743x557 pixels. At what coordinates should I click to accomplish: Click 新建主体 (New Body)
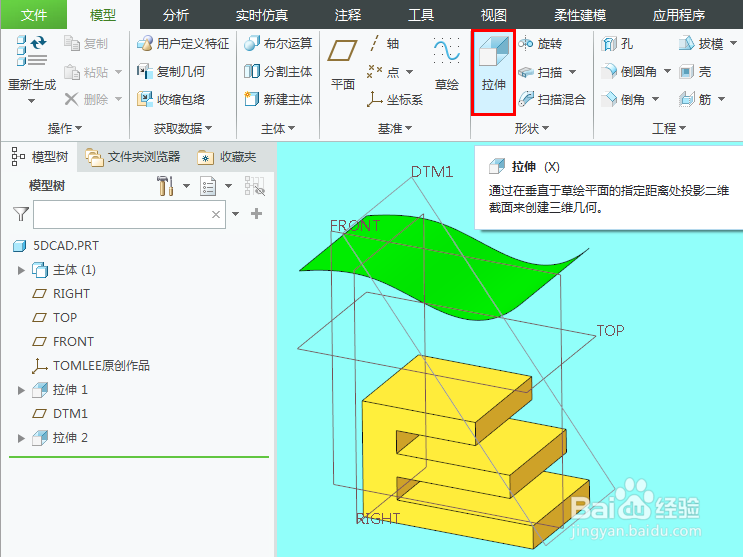[278, 100]
